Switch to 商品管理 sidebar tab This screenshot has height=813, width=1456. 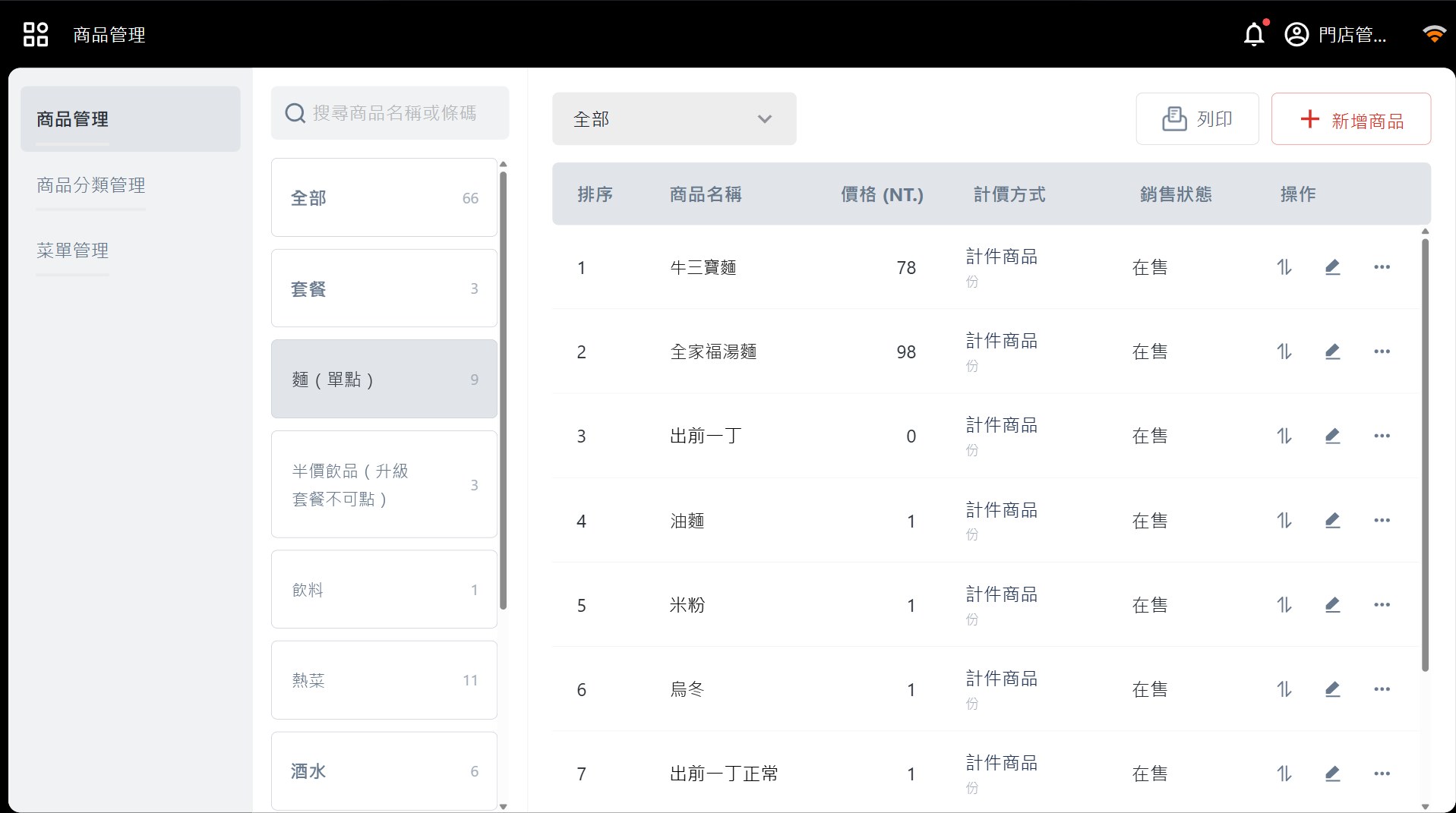coord(131,119)
